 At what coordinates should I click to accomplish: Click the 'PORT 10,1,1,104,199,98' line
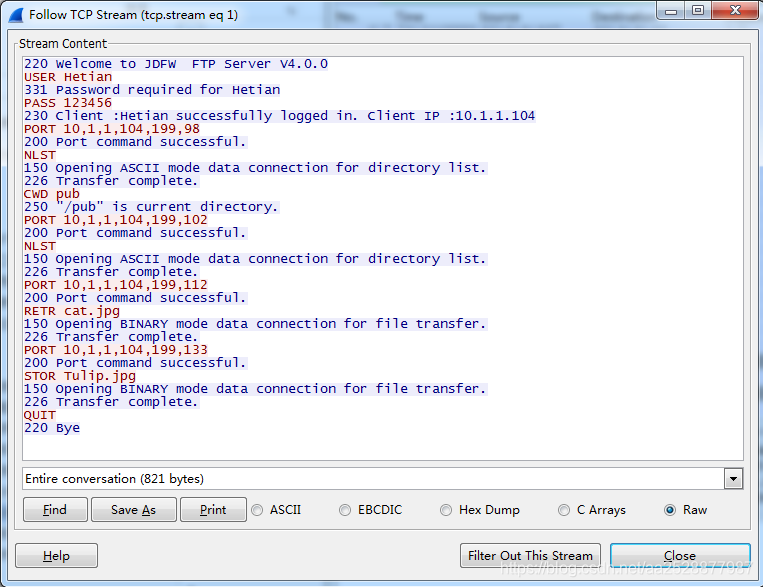[112, 129]
